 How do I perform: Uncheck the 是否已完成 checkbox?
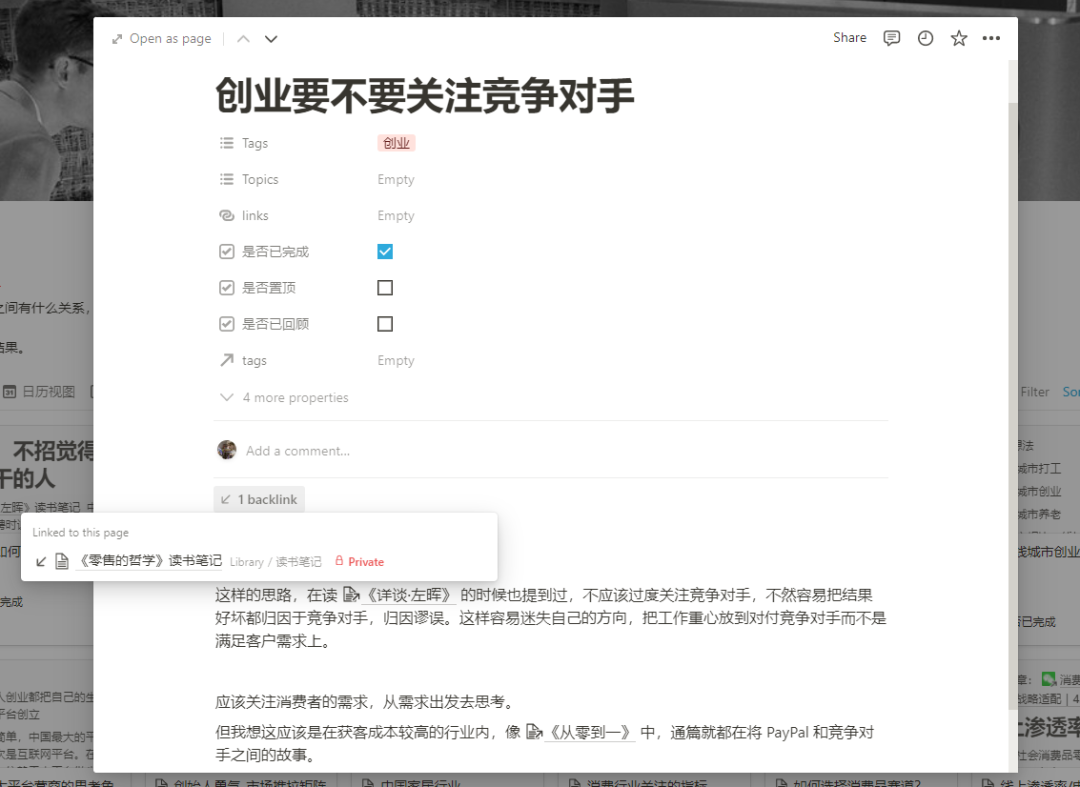point(385,251)
